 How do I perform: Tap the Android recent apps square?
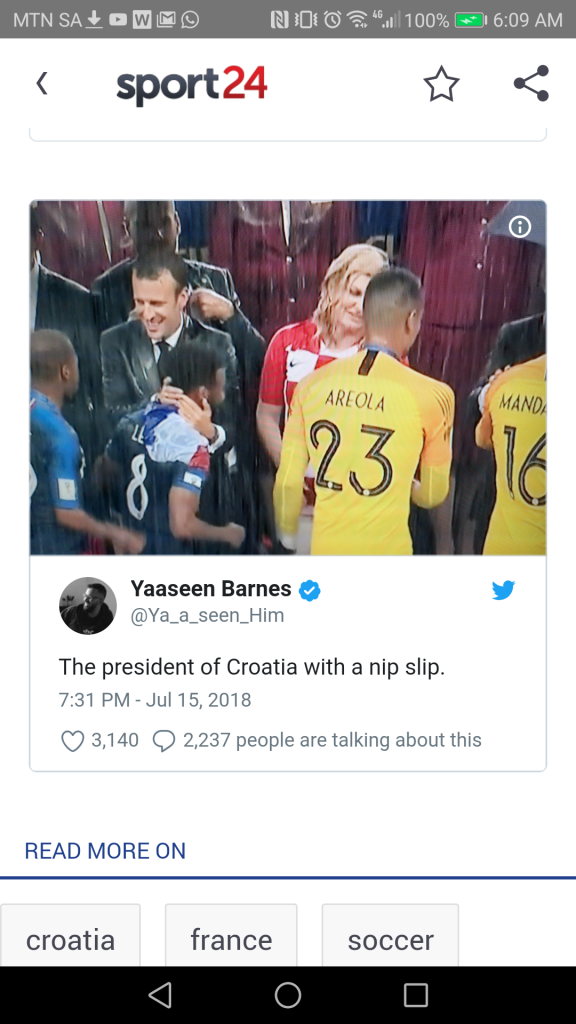coord(415,995)
